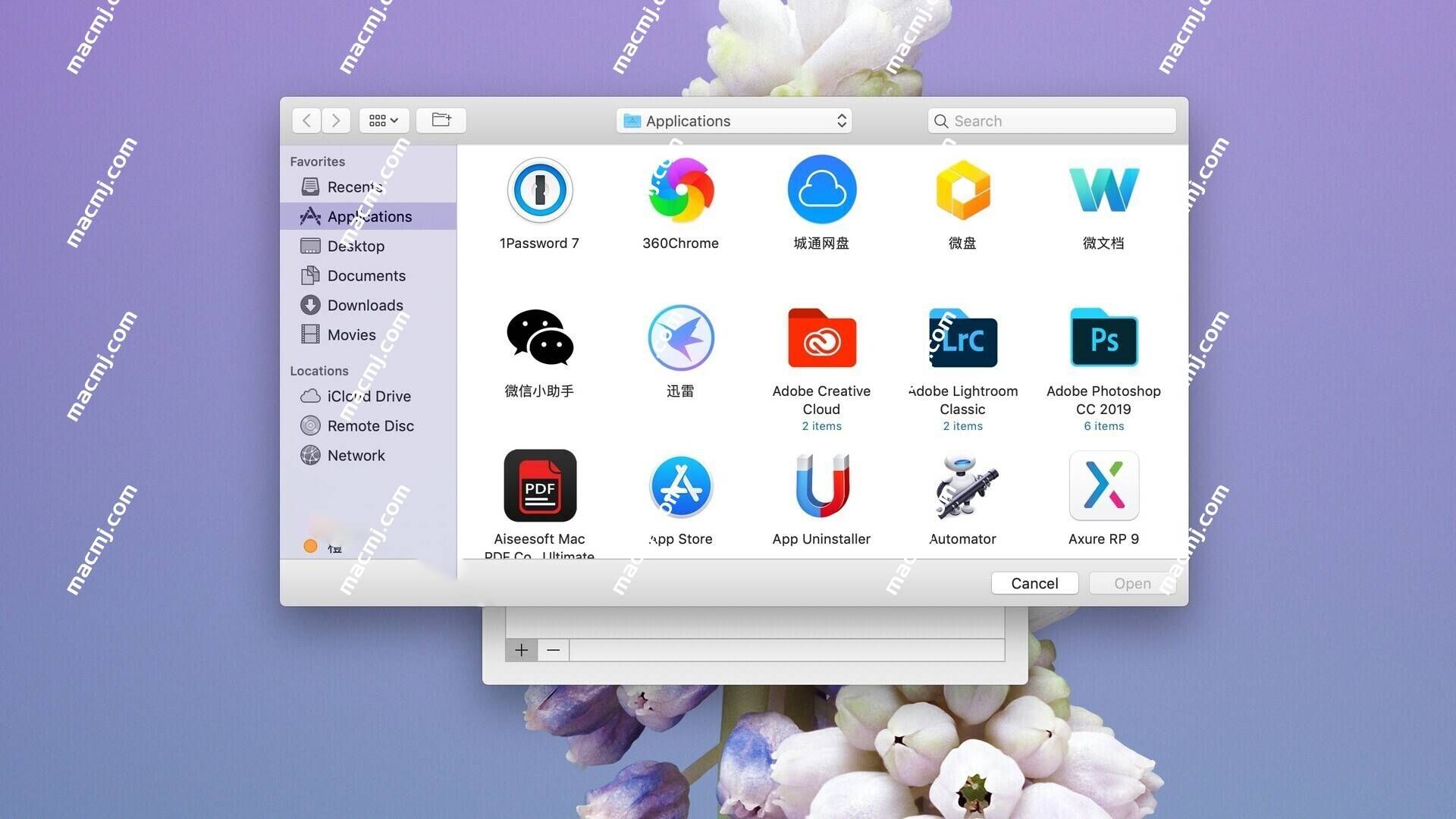This screenshot has height=819, width=1456.
Task: Select Network in the sidebar
Action: click(369, 455)
